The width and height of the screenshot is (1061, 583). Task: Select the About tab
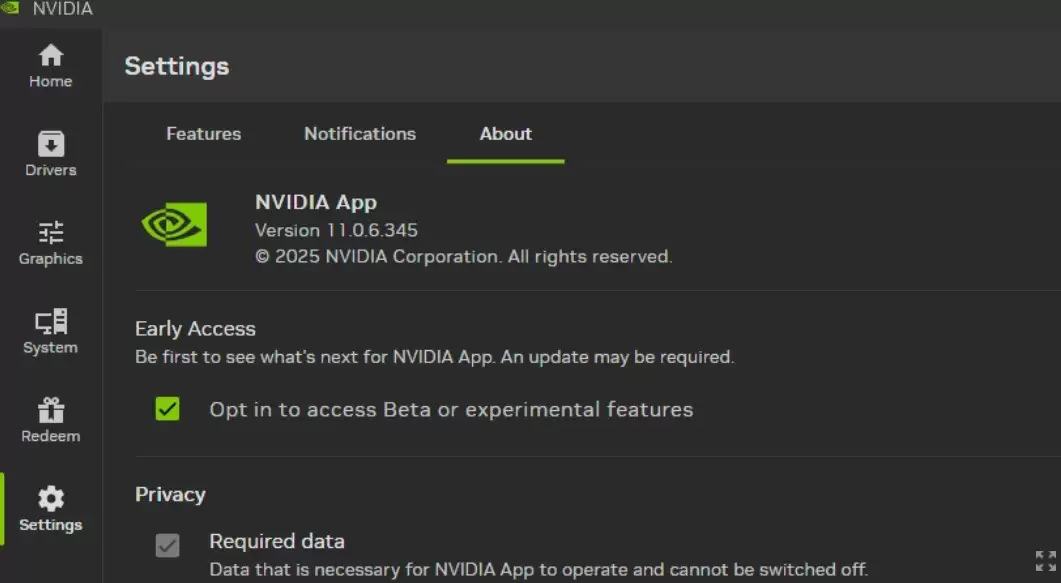tap(505, 133)
